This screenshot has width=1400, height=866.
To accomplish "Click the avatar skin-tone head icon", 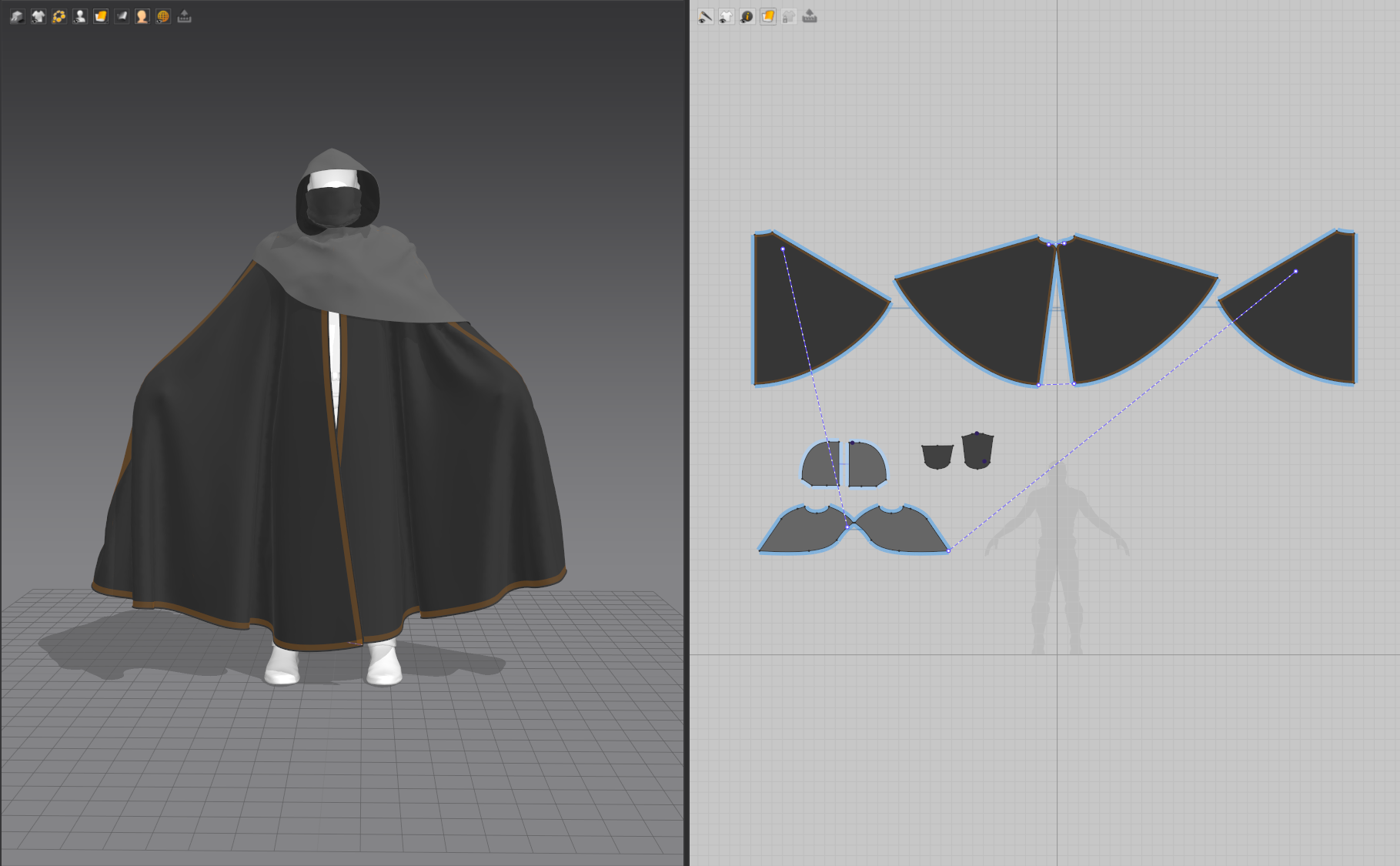I will point(142,16).
